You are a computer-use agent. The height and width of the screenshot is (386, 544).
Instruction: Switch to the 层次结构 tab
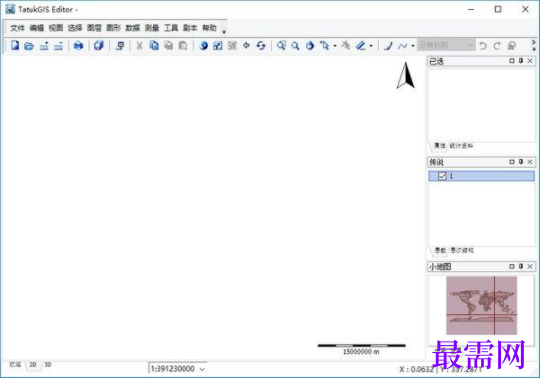click(x=462, y=250)
